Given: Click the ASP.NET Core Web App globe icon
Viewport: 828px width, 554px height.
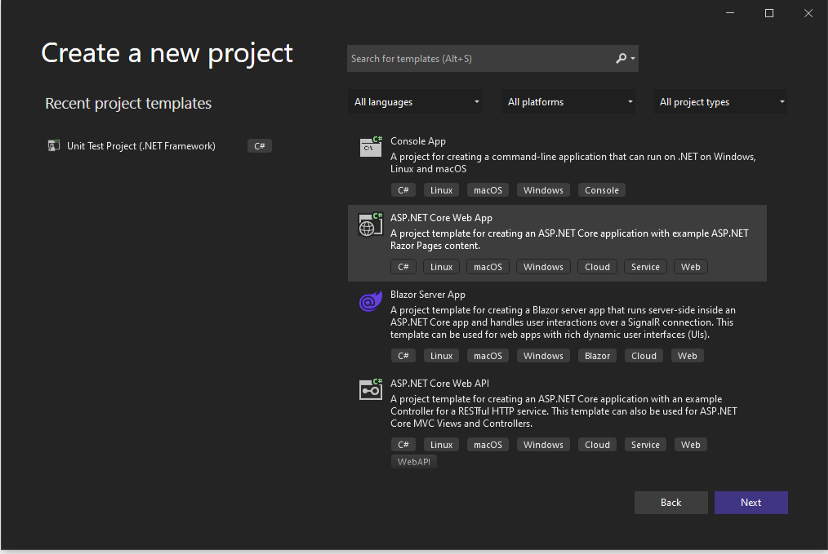Looking at the screenshot, I should coord(370,224).
